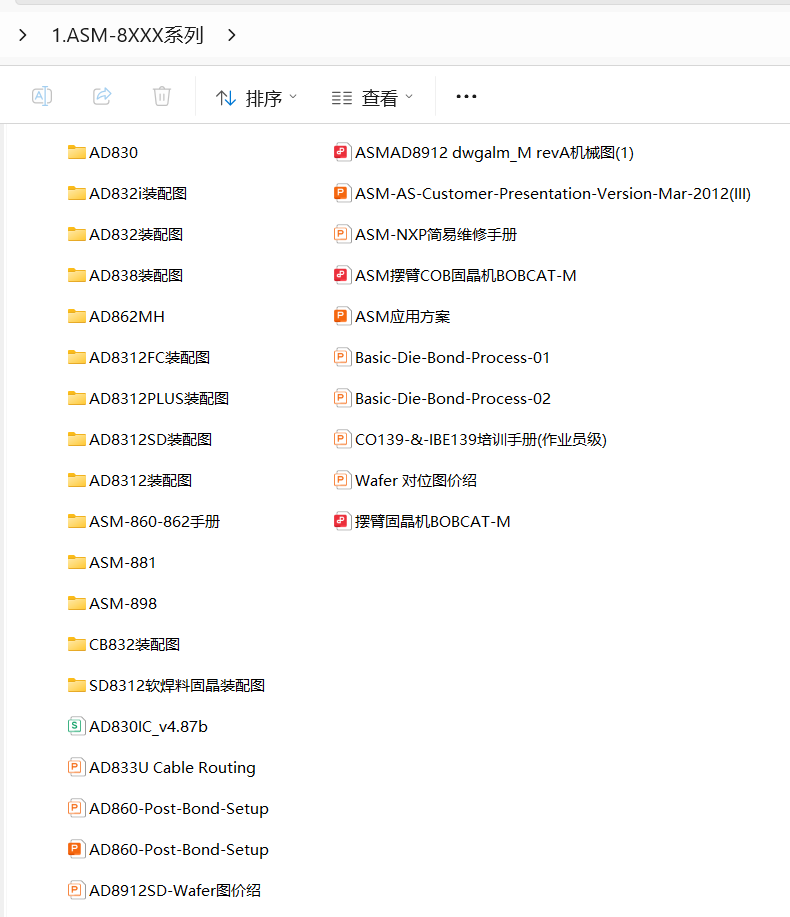Click the delete trash can icon
790x917 pixels.
click(x=162, y=96)
